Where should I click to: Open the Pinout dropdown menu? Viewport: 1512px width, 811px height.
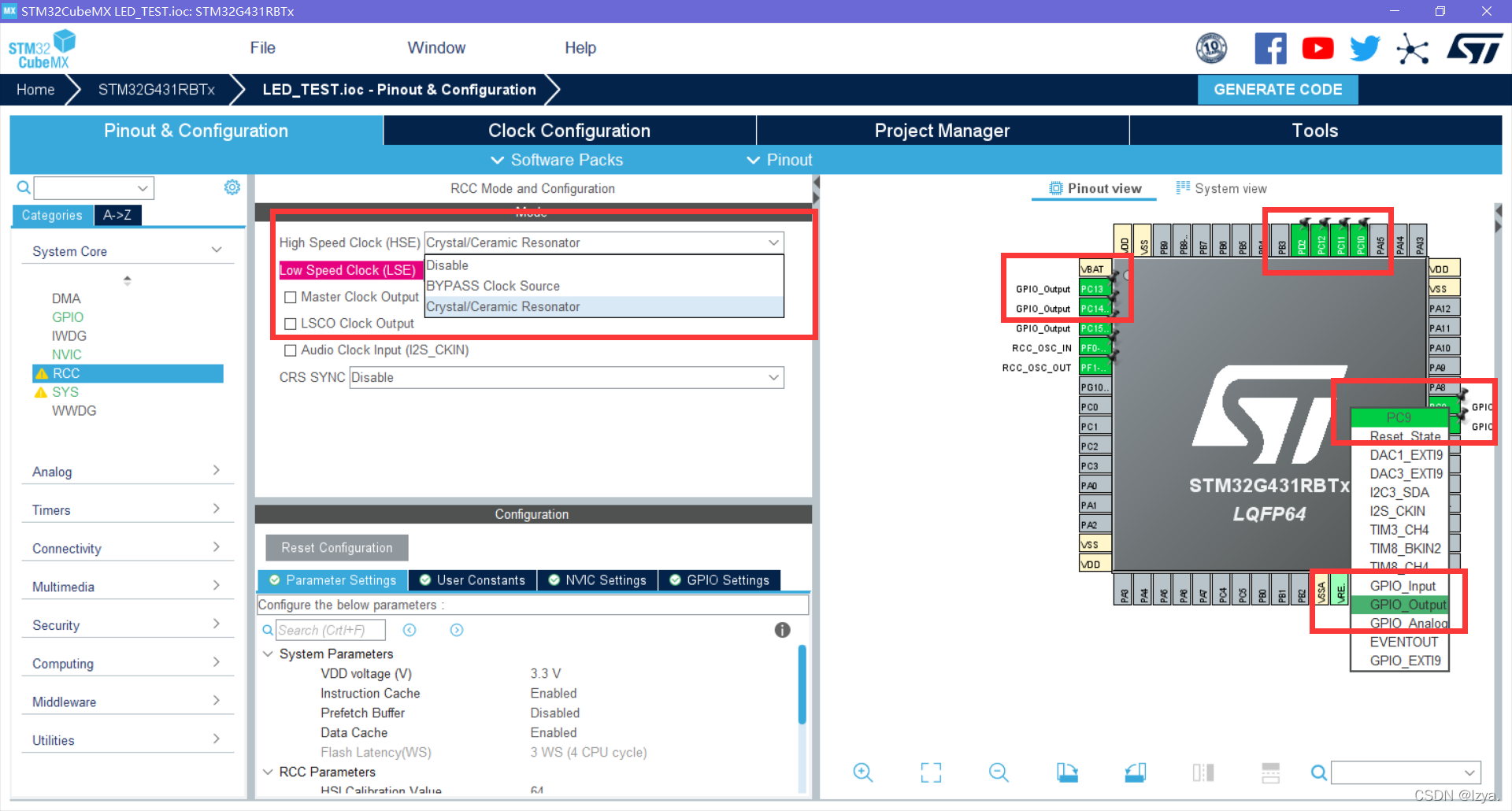point(779,160)
